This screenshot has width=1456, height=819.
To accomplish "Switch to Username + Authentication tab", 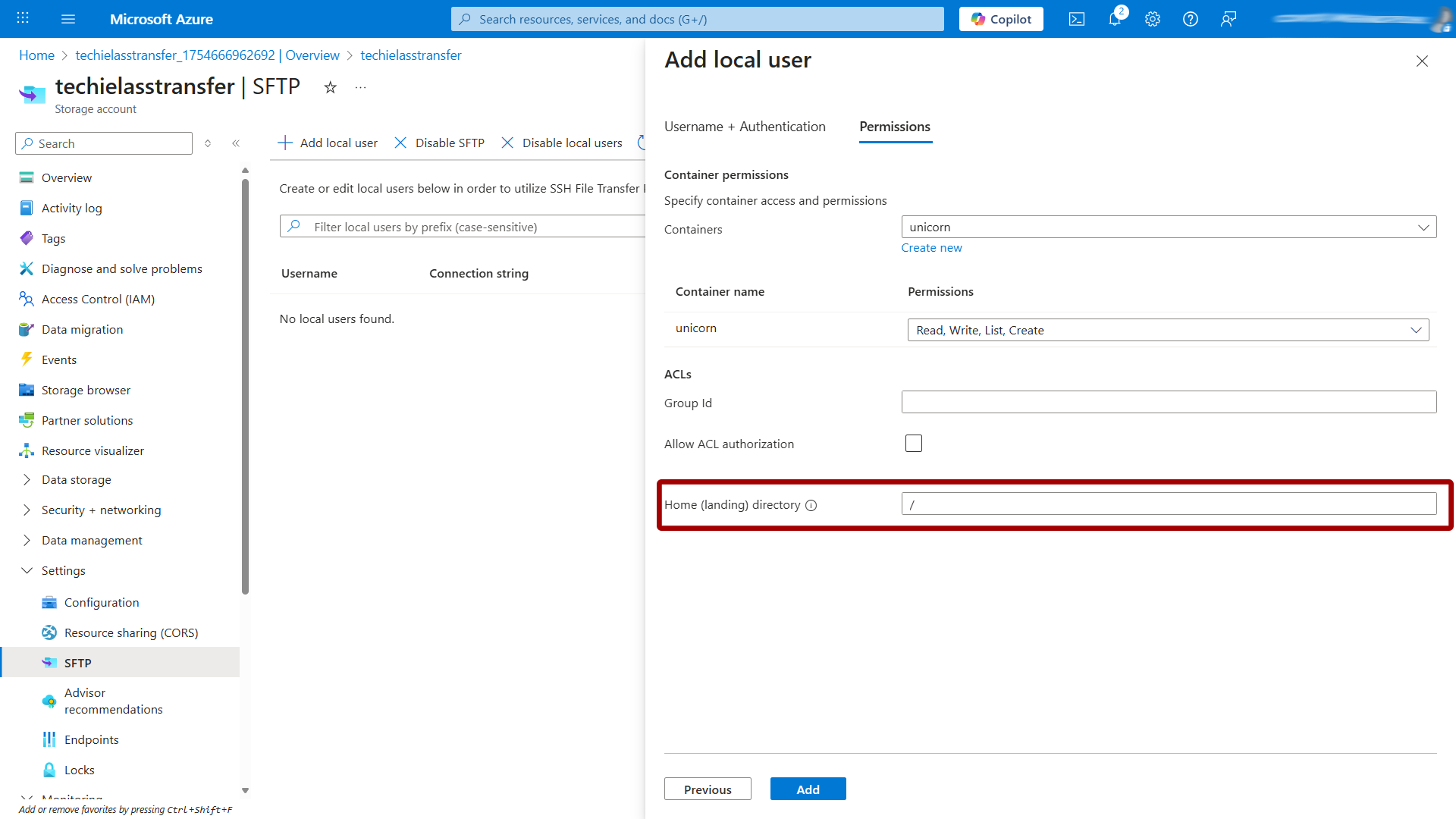I will 745,127.
